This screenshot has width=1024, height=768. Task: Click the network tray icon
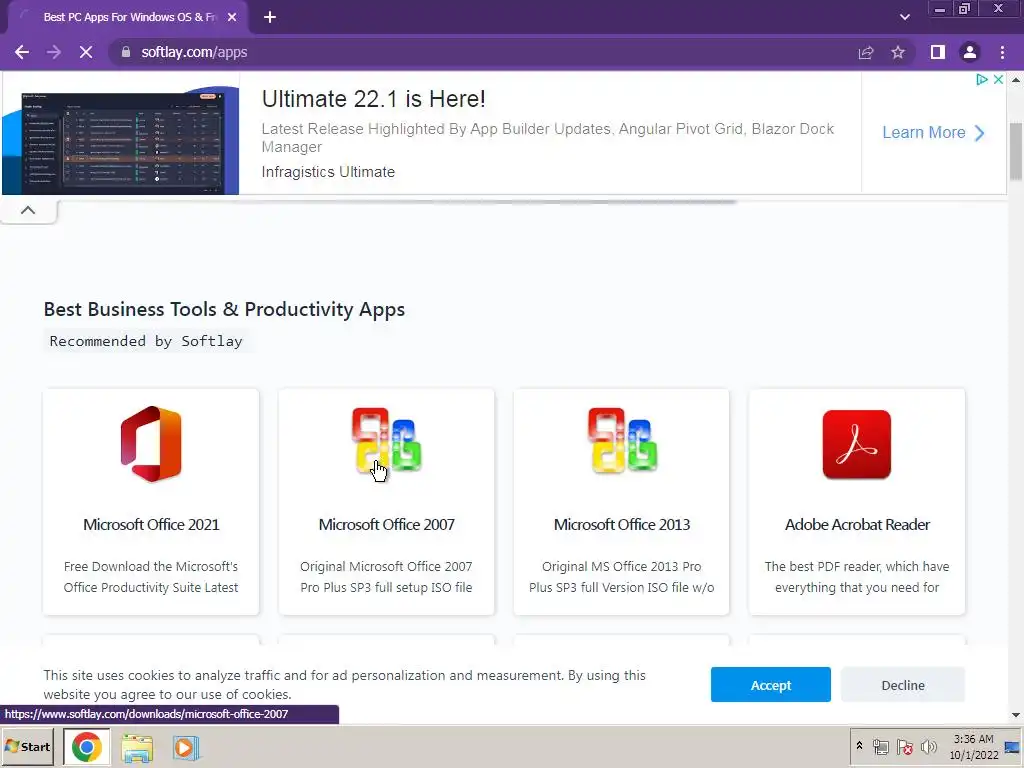[881, 747]
